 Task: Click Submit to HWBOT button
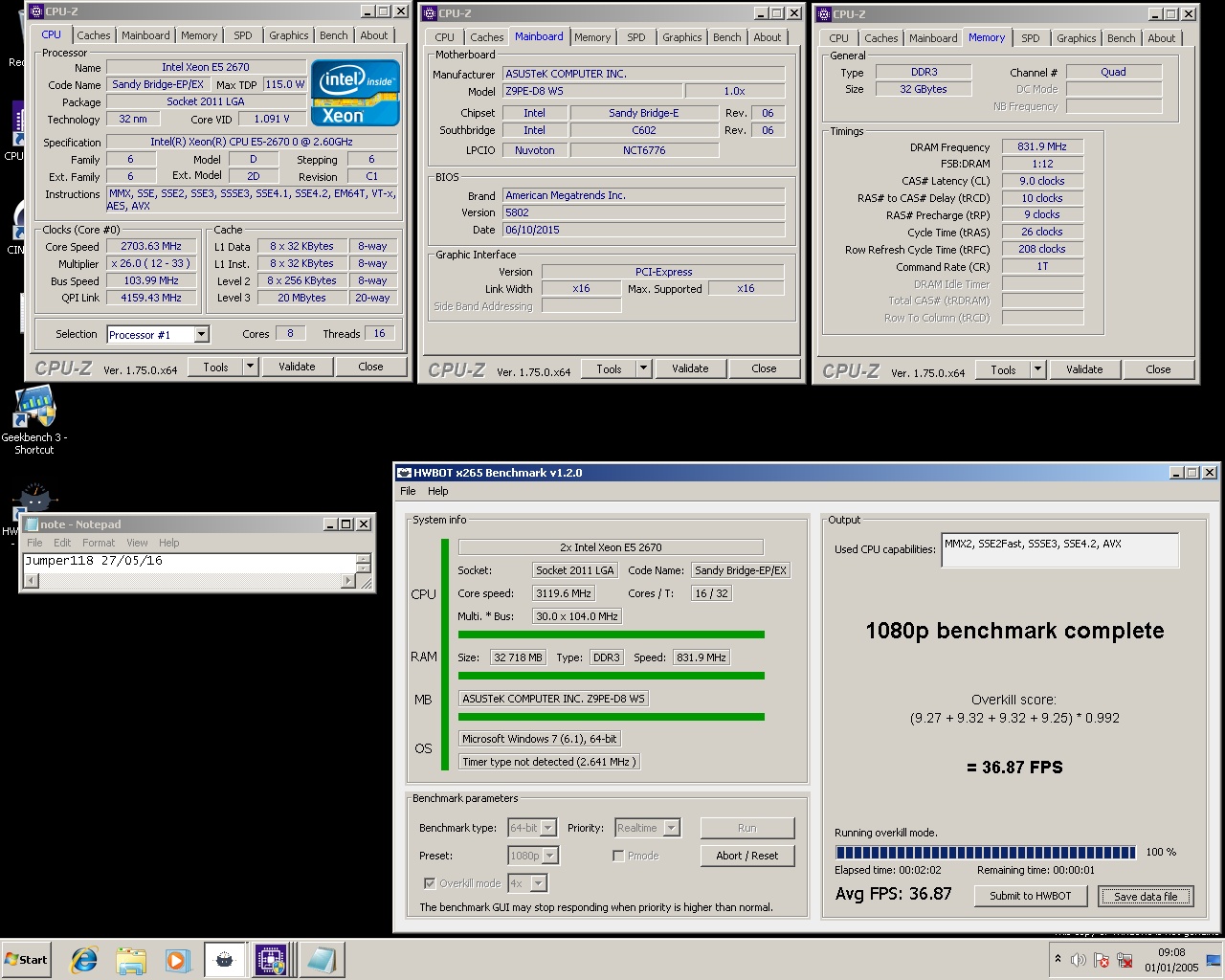click(x=1031, y=896)
